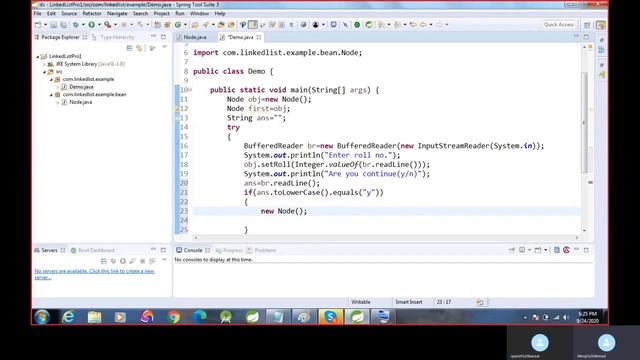Toggle Mark Occurrences toolbar icon
The height and width of the screenshot is (360, 640).
click(253, 25)
